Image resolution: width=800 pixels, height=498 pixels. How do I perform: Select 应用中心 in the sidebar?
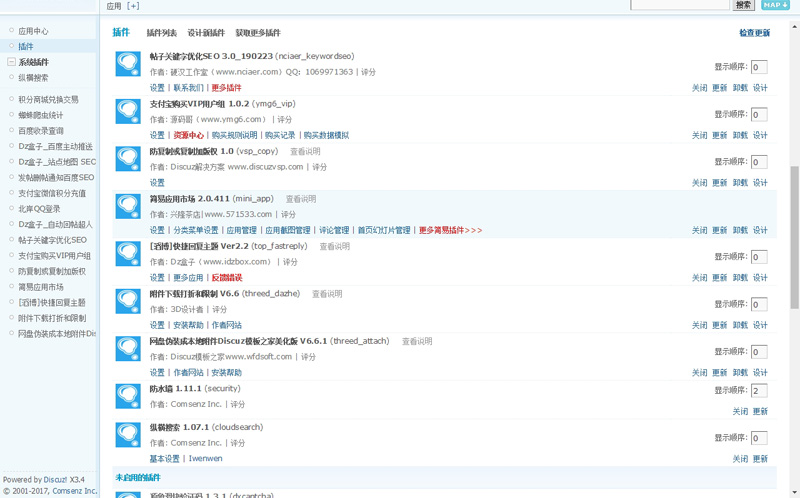[33, 31]
